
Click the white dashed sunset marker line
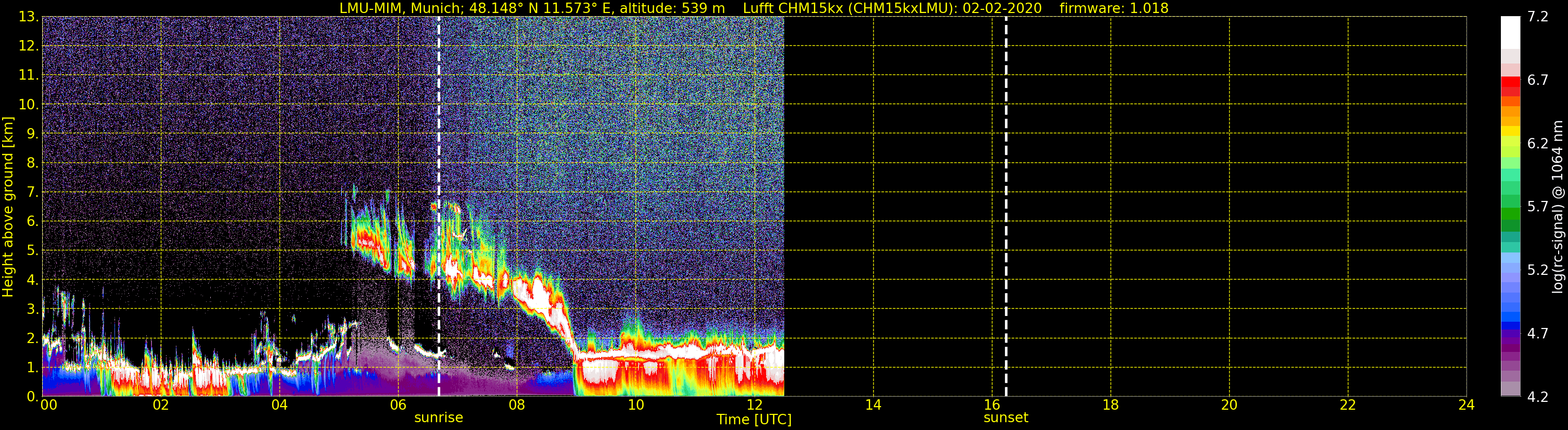pyautogui.click(x=1005, y=207)
